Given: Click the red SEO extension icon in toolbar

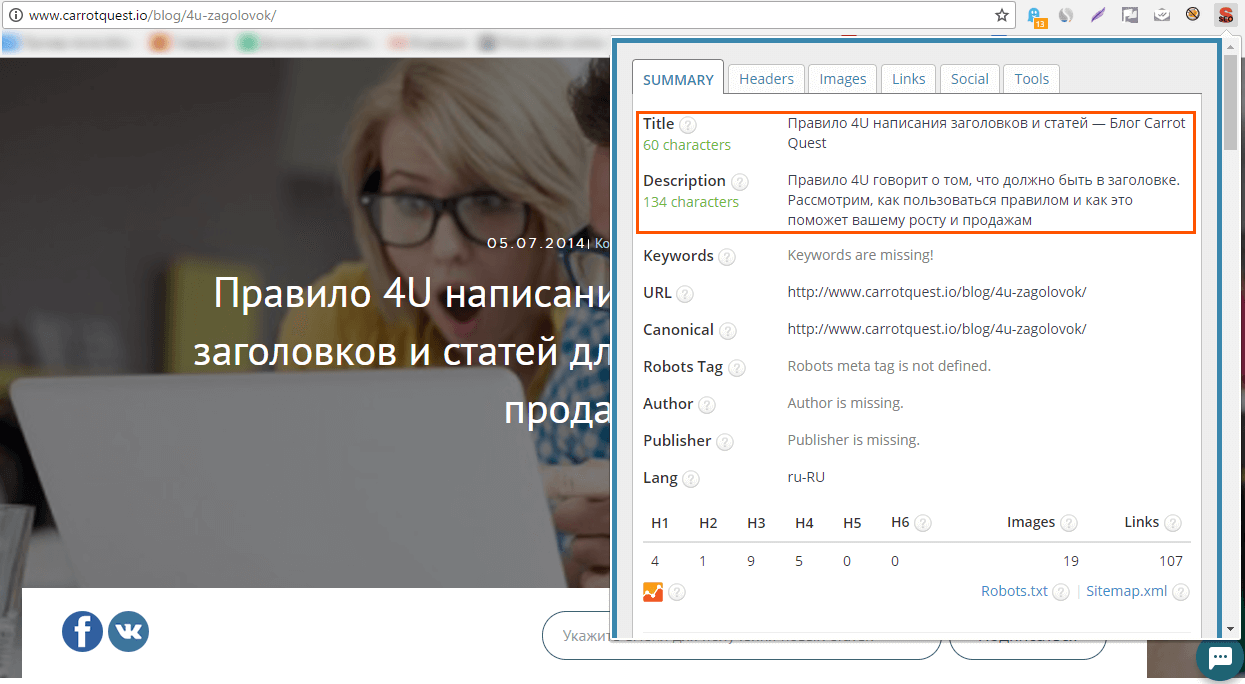Looking at the screenshot, I should click(x=1225, y=15).
